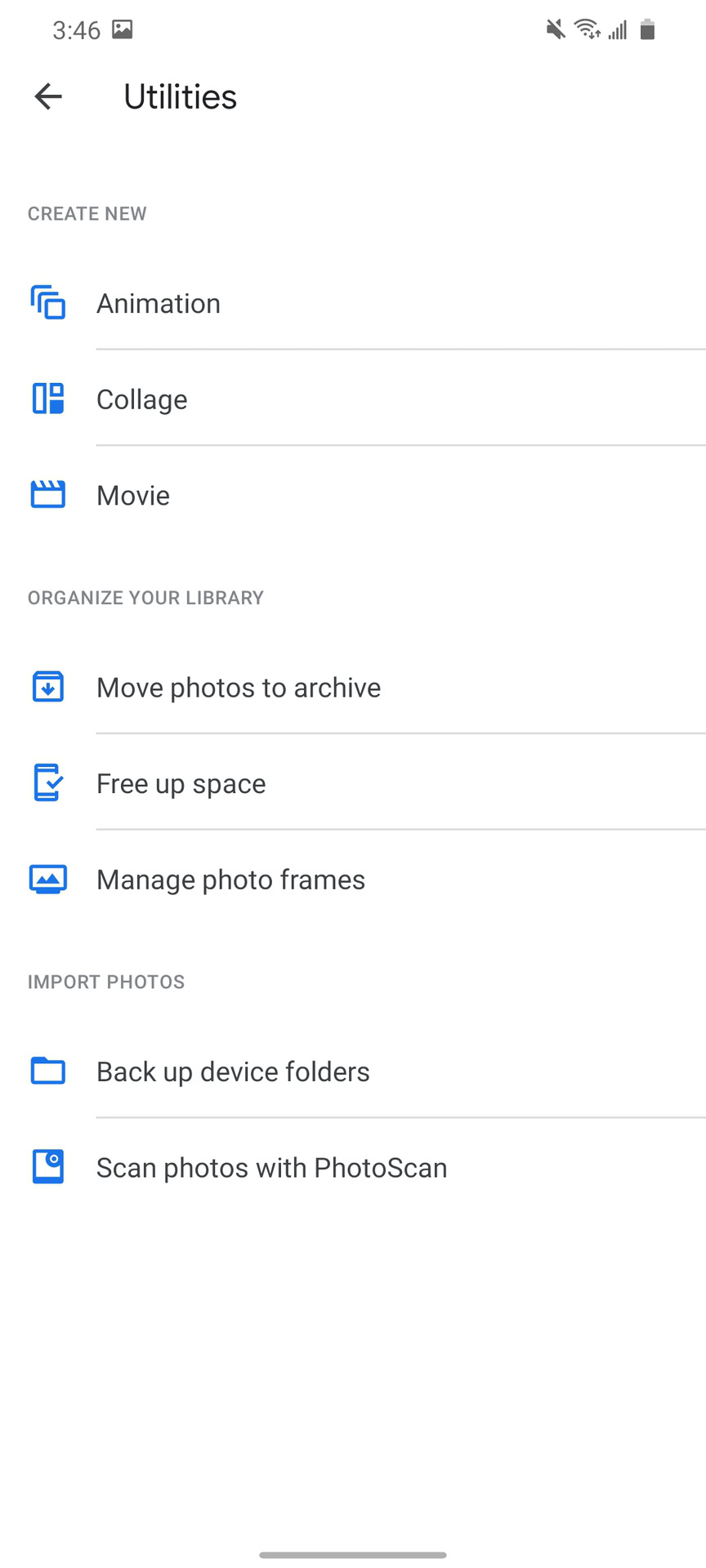Open Move photos to archive

(x=239, y=688)
